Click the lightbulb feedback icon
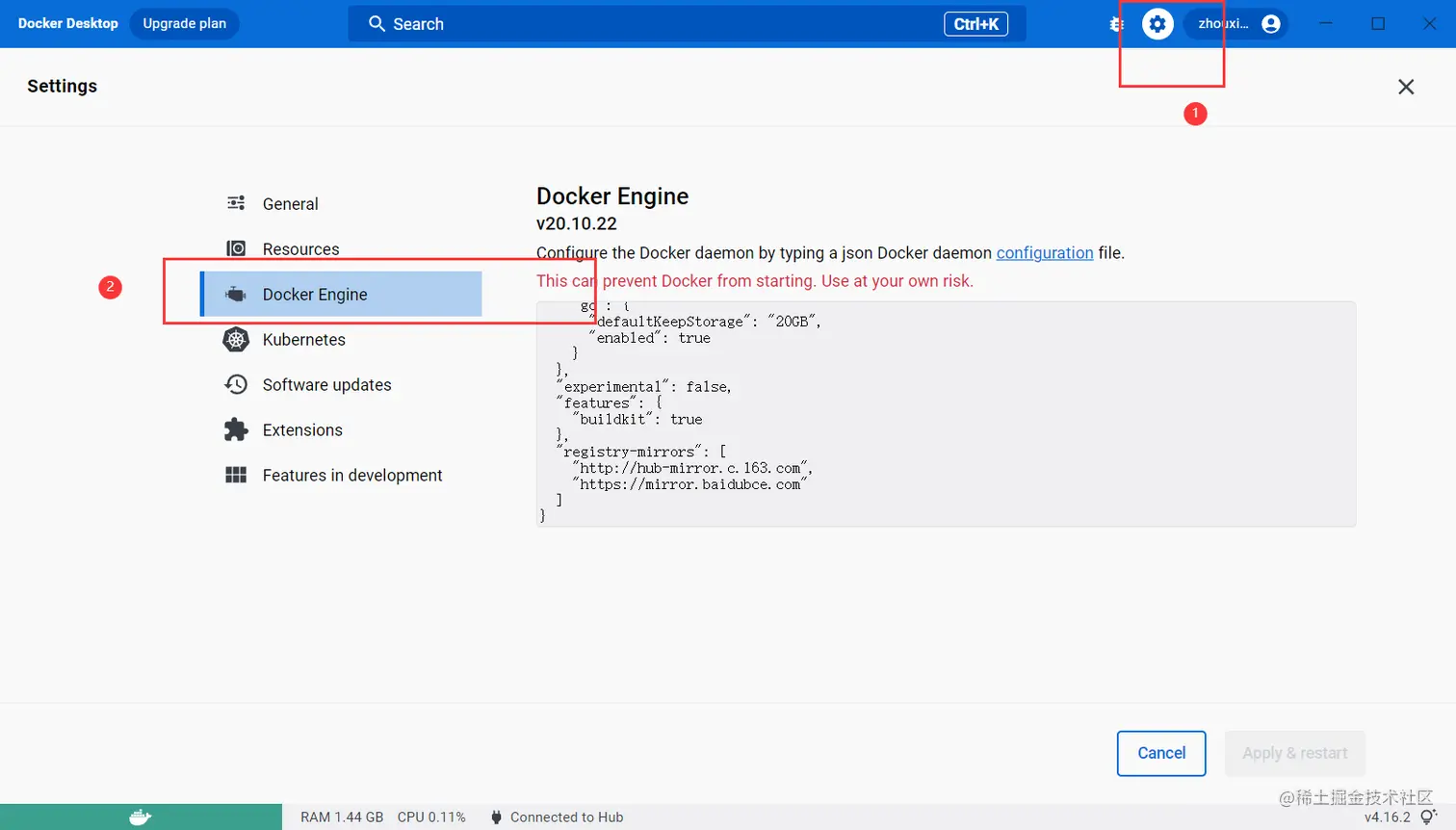 (x=1429, y=817)
